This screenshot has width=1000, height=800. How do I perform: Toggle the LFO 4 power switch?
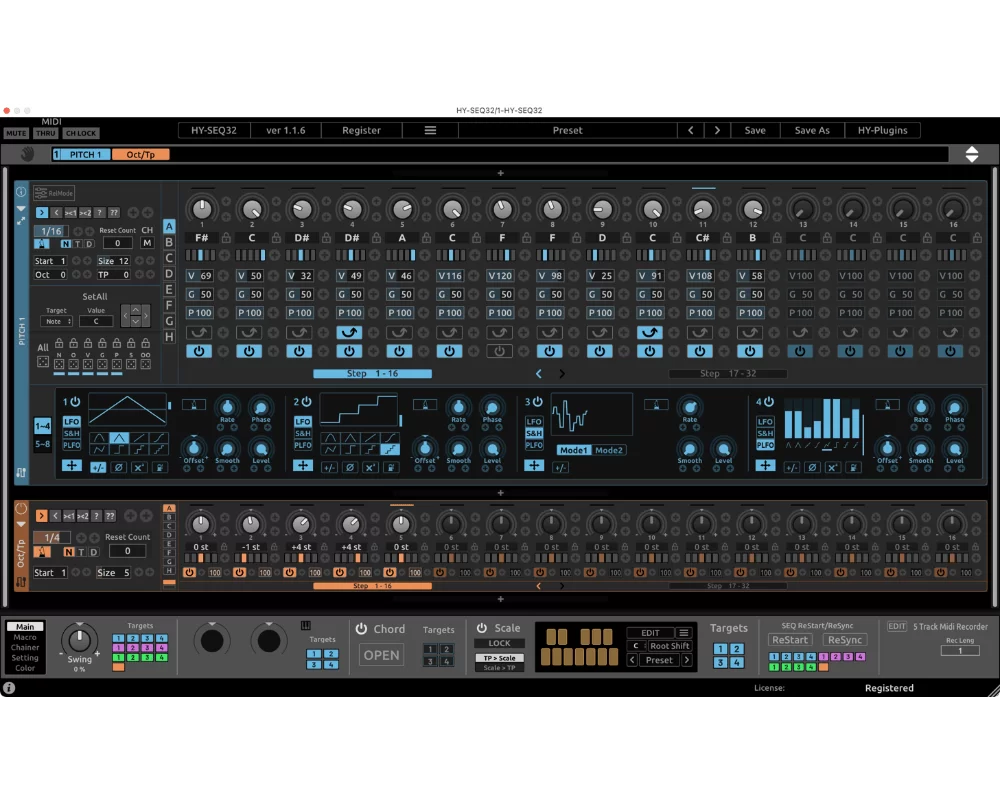coord(768,402)
